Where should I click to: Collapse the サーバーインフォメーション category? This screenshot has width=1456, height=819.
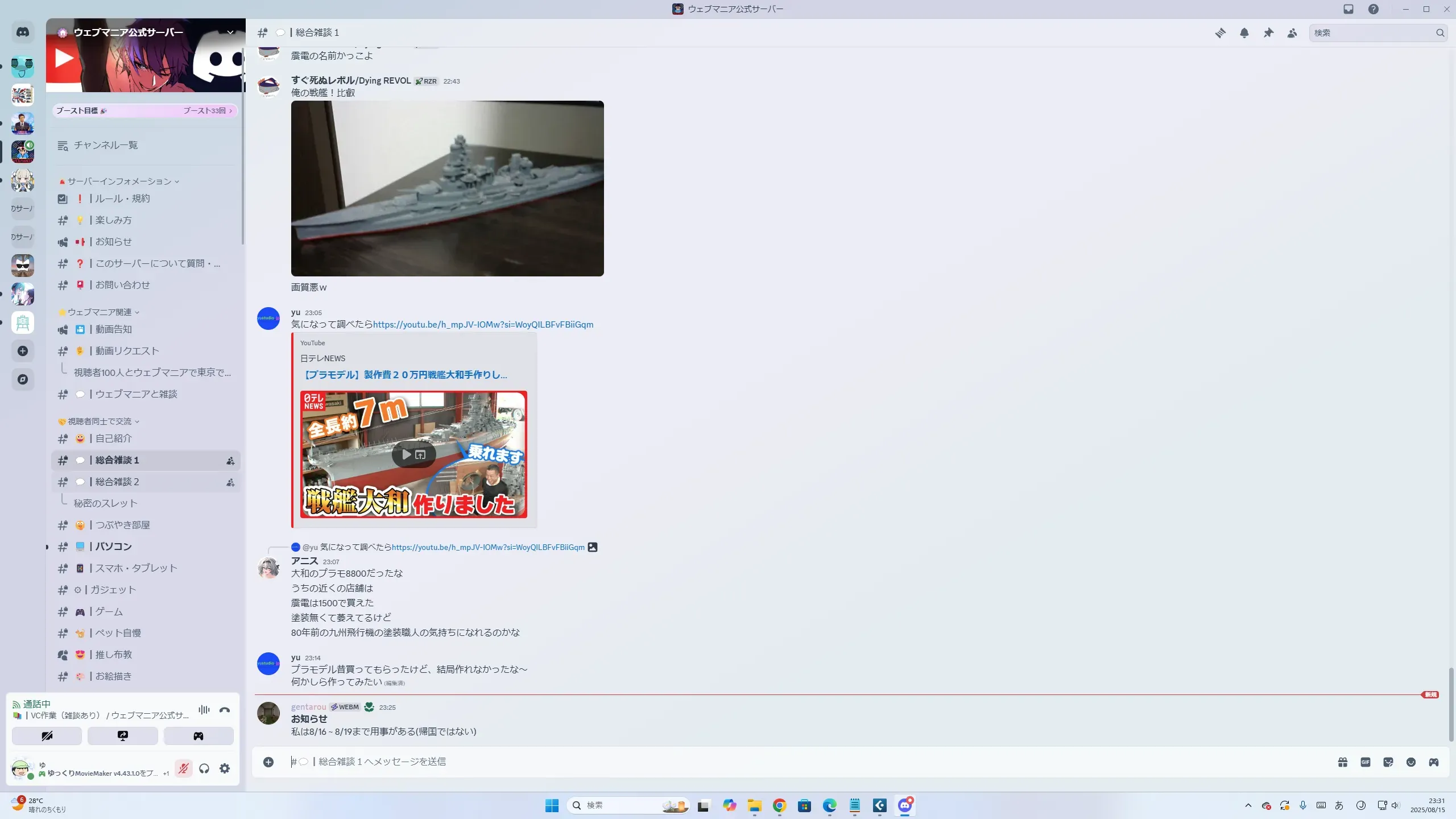pyautogui.click(x=119, y=181)
